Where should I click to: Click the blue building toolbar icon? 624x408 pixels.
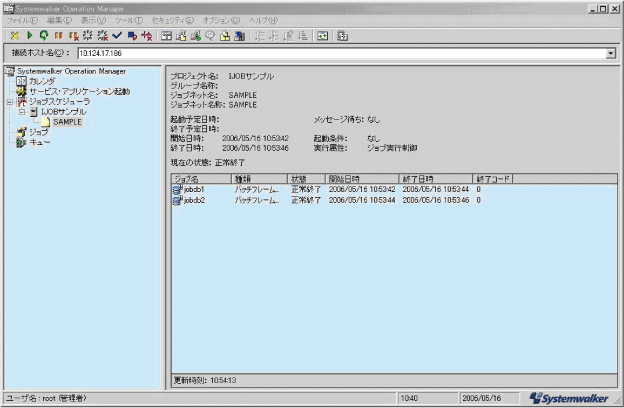pyautogui.click(x=240, y=36)
